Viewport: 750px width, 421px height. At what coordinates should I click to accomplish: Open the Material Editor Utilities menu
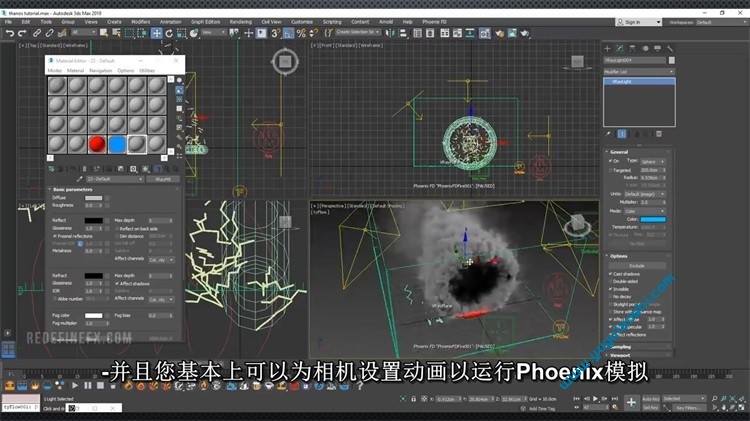147,71
